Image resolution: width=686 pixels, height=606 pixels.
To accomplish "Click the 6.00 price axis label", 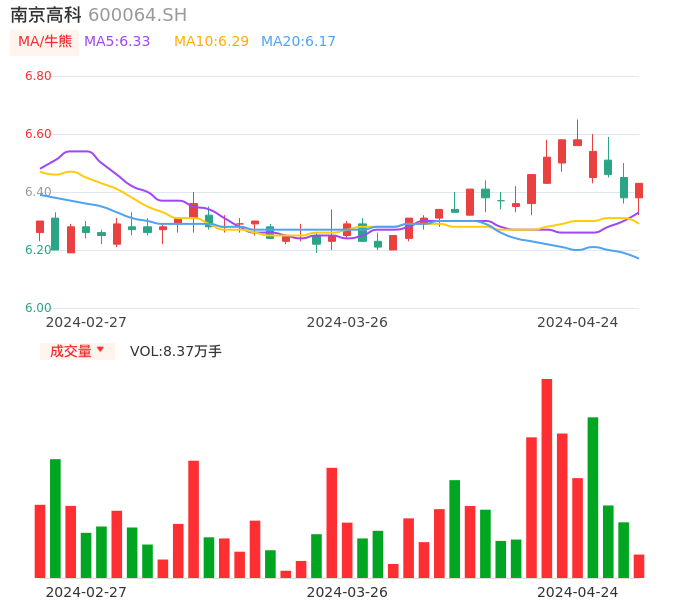I will point(38,308).
